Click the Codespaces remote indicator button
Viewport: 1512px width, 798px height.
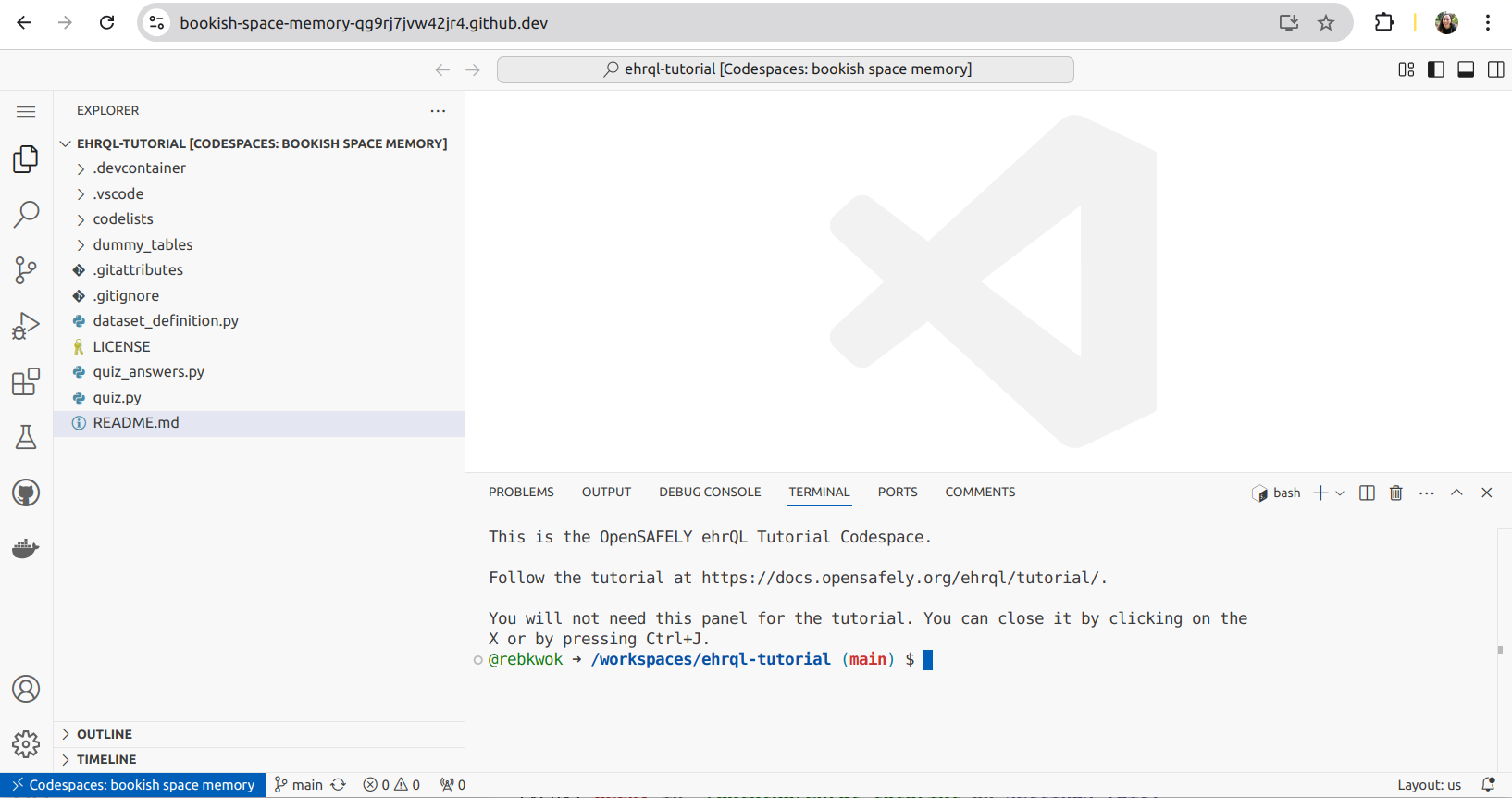click(133, 785)
